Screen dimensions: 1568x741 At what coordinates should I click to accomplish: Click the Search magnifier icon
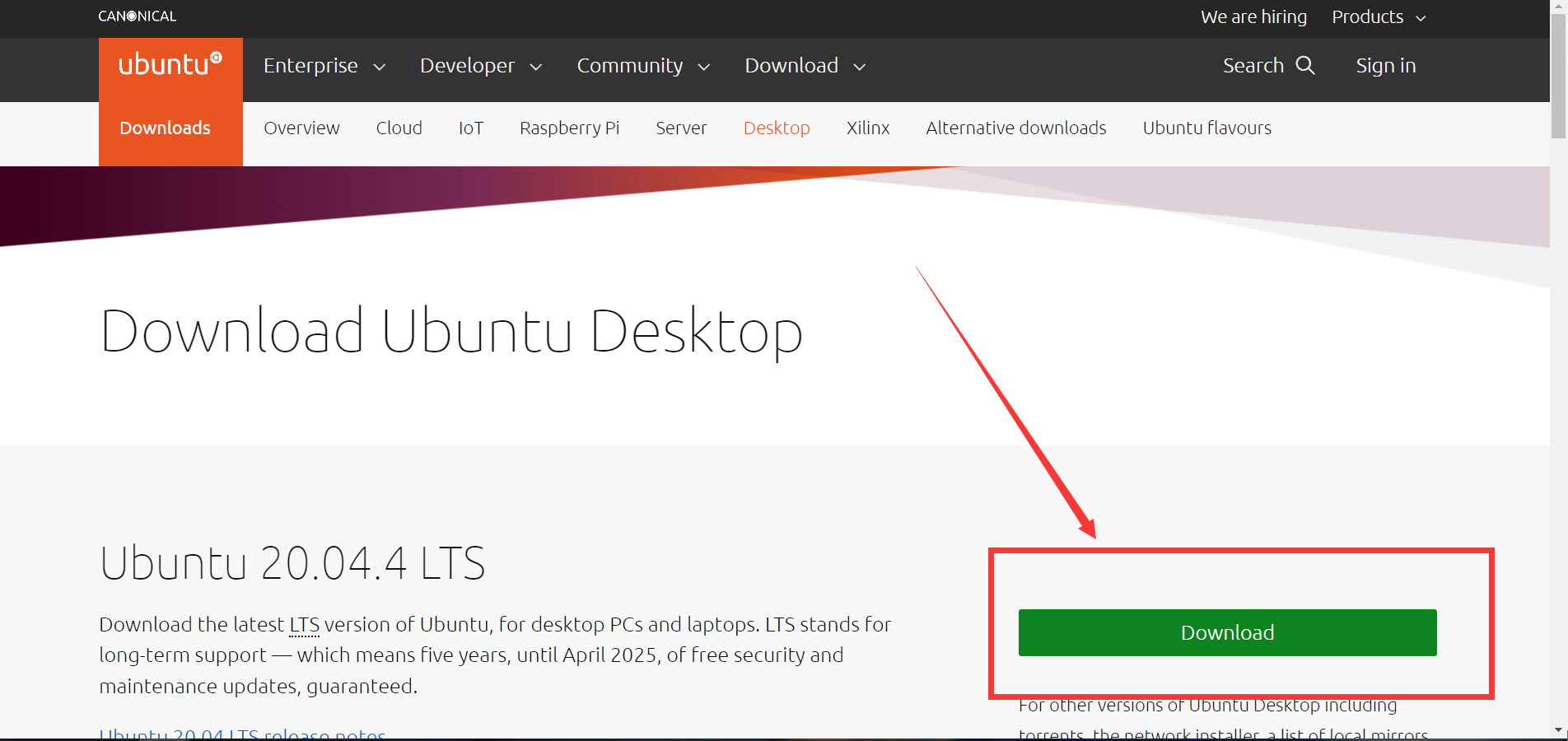(x=1305, y=65)
